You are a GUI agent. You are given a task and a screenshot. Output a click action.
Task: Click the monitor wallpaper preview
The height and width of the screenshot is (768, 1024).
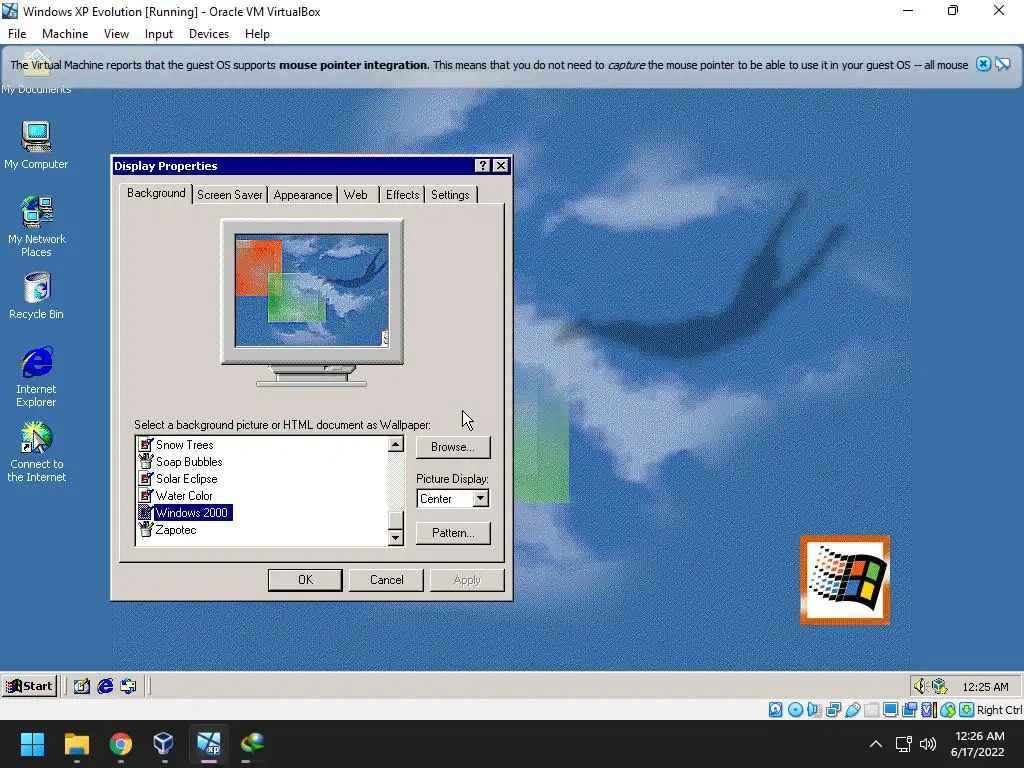(312, 290)
